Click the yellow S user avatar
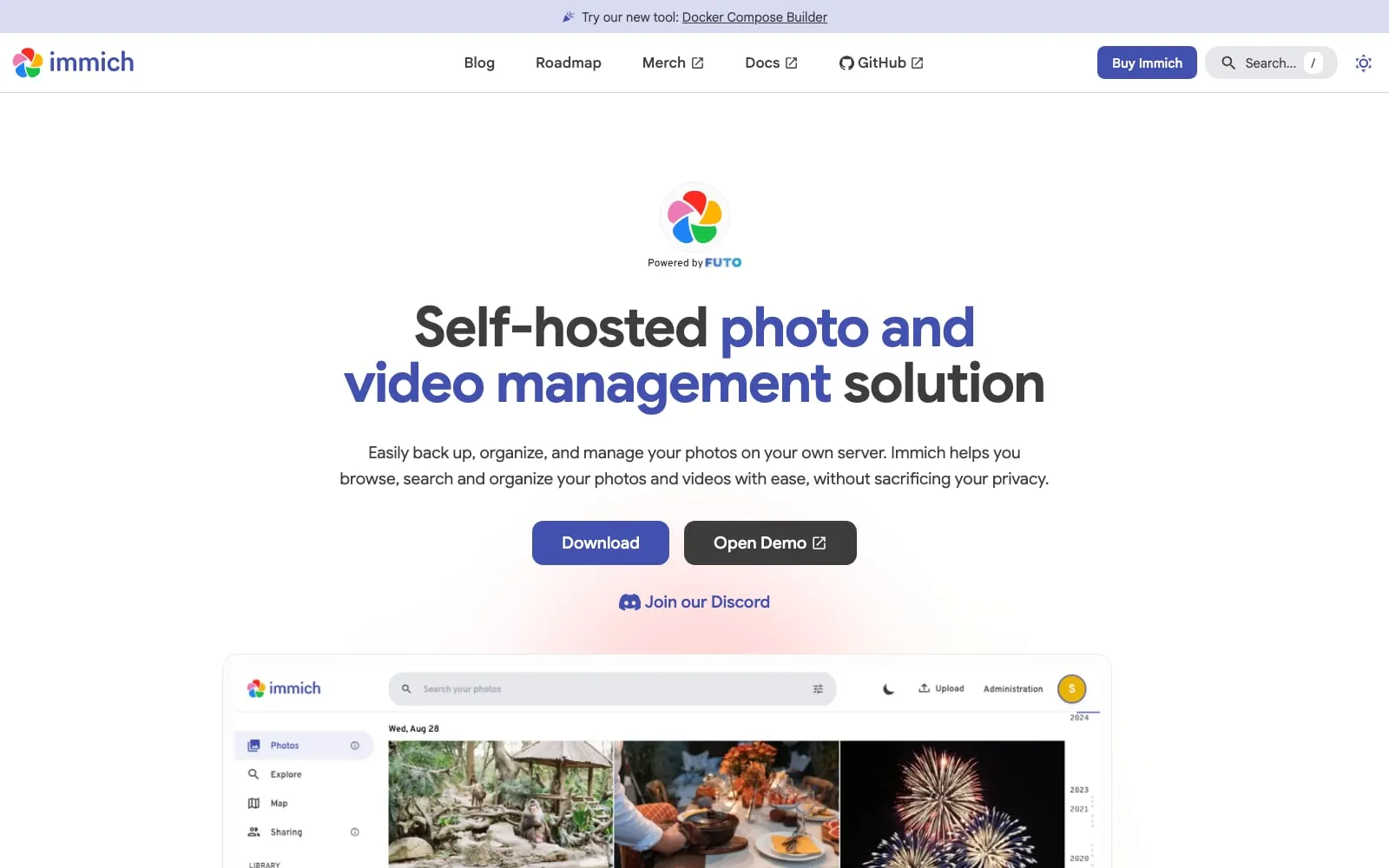The width and height of the screenshot is (1389, 868). click(1071, 688)
